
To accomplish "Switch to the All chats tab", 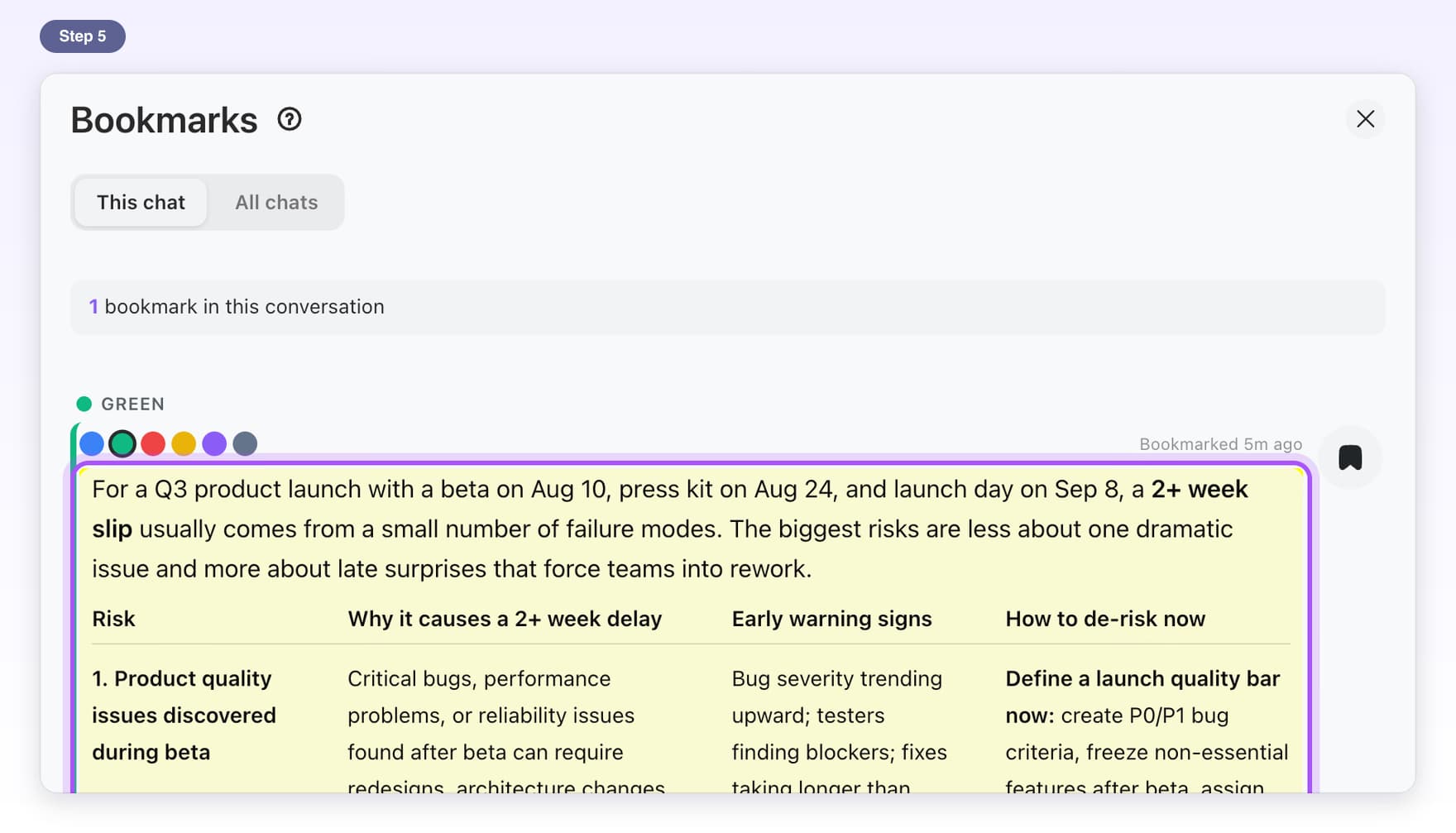I will tap(276, 202).
